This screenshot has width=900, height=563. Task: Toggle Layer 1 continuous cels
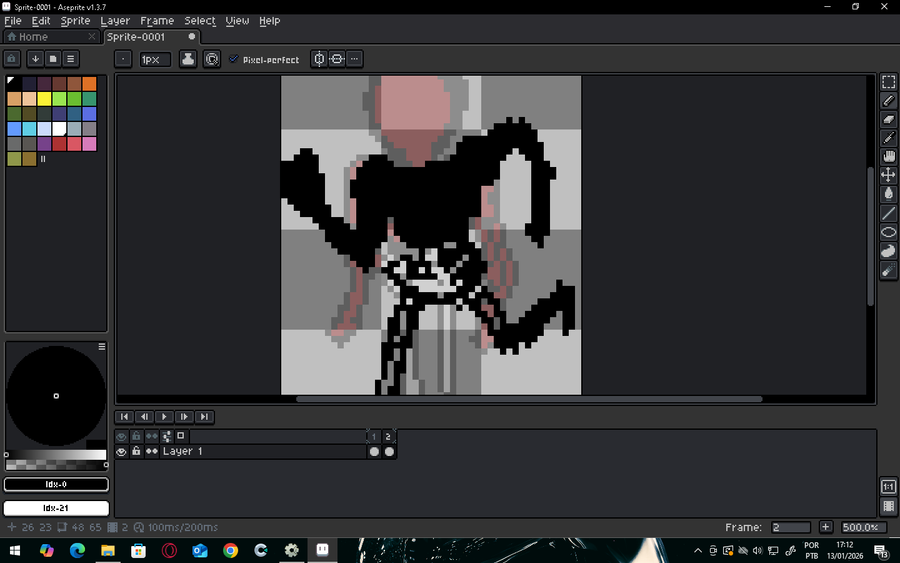click(152, 452)
